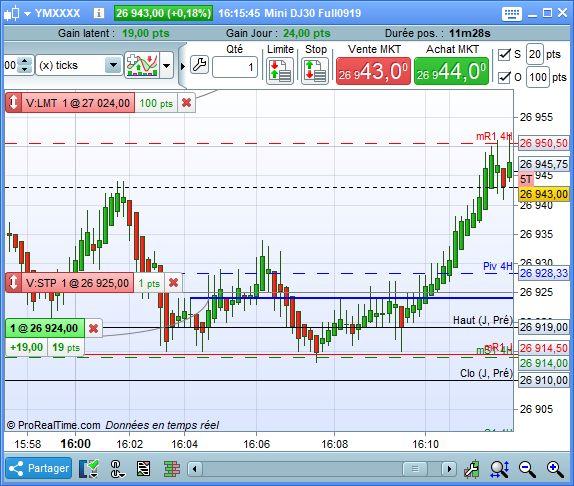Close the 1 @ 26 924,00 position
574x486 pixels.
point(94,328)
